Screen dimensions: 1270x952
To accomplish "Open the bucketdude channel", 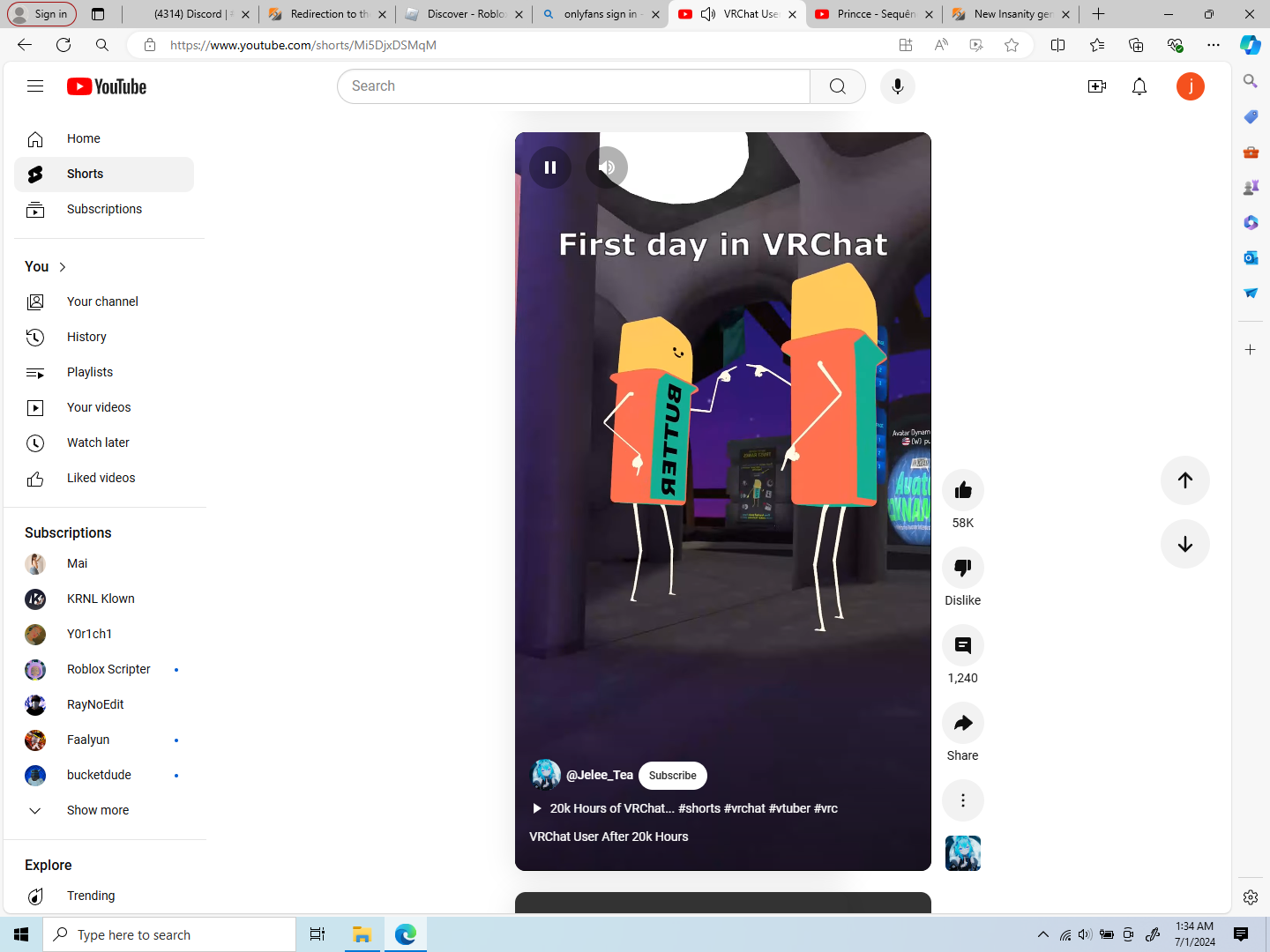I will click(104, 775).
